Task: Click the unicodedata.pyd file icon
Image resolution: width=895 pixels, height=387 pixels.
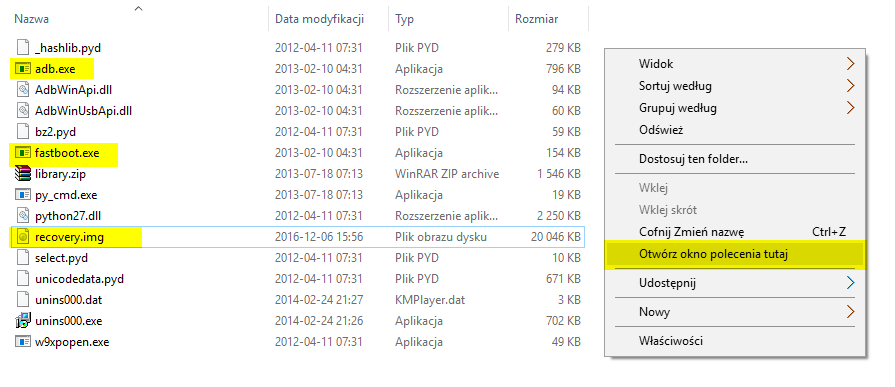Action: pyautogui.click(x=23, y=279)
